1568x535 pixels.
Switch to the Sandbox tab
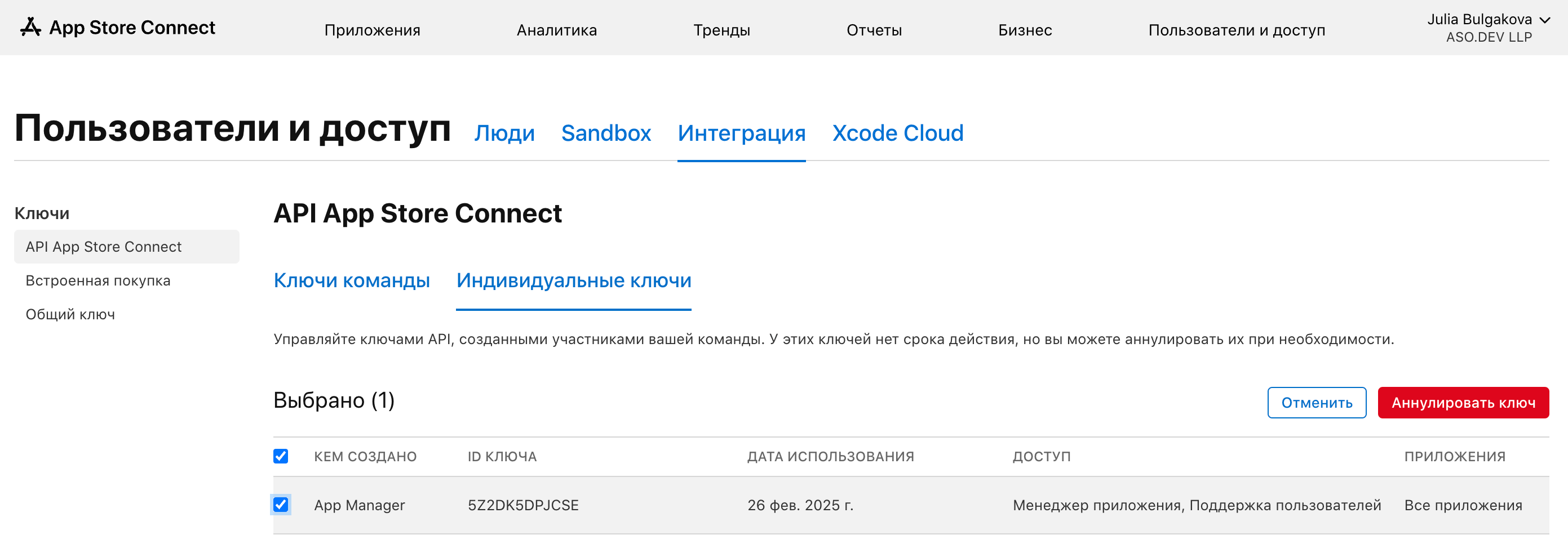(606, 132)
